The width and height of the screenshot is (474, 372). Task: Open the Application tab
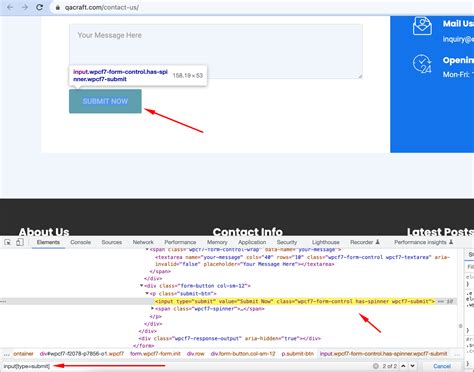pyautogui.click(x=252, y=242)
